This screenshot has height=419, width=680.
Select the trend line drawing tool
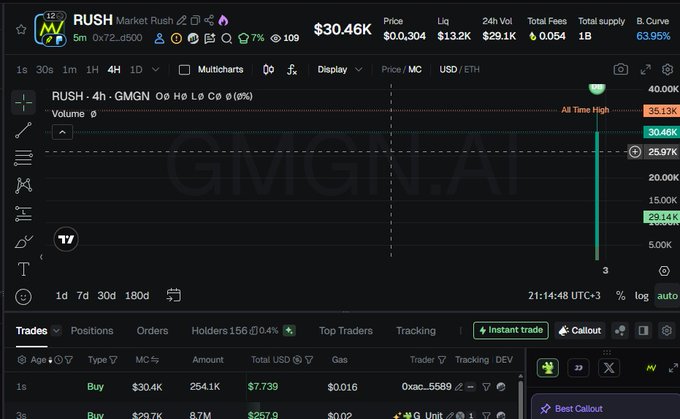click(23, 130)
